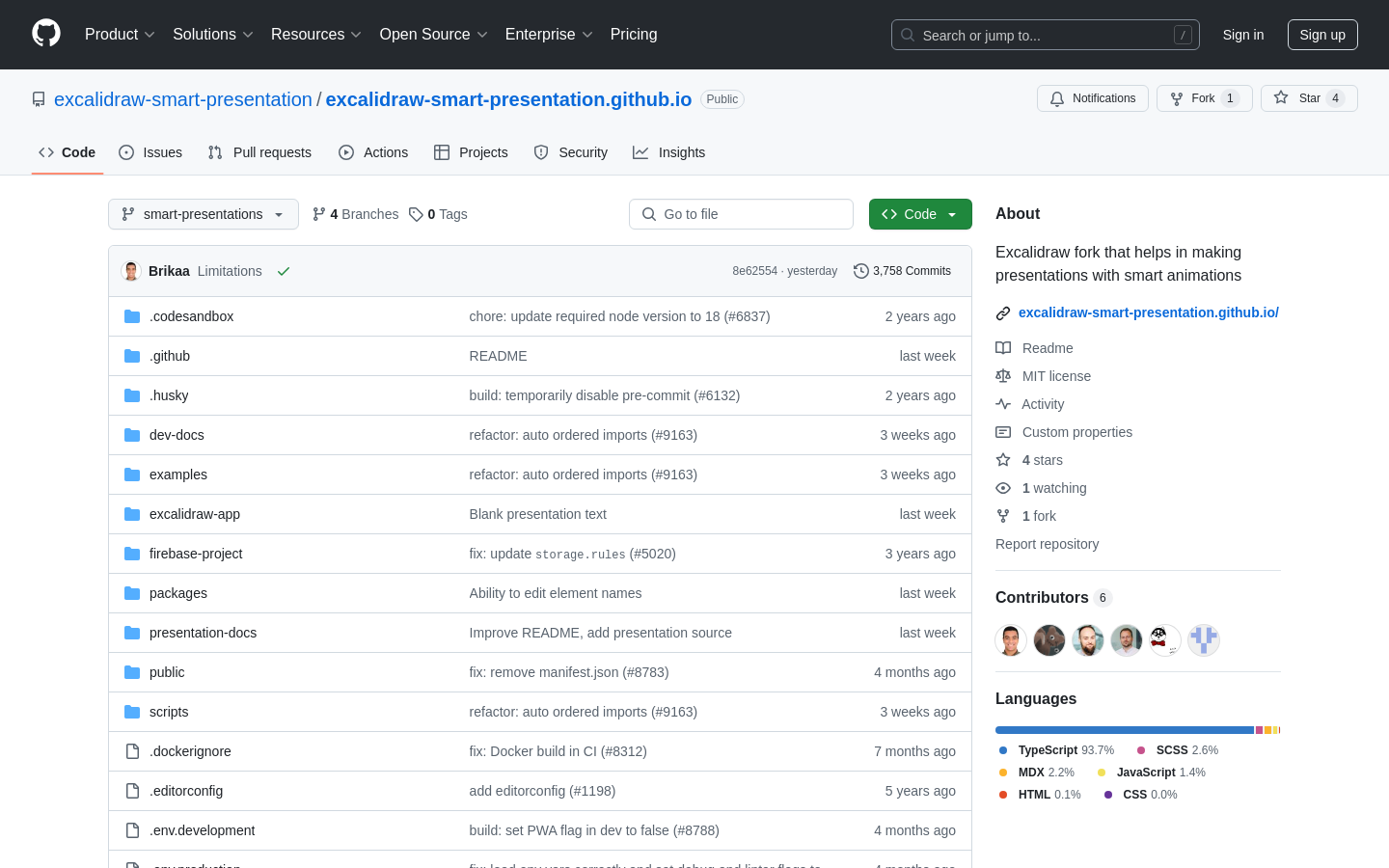
Task: Open commit 'Ability to edit element names'
Action: [x=556, y=593]
